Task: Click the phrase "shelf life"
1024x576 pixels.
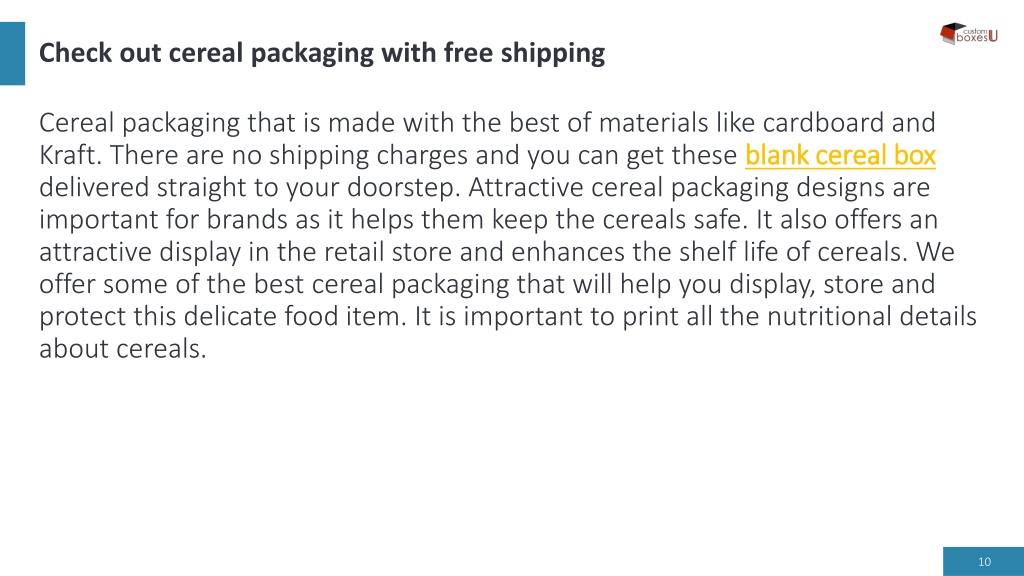Action: click(x=729, y=251)
